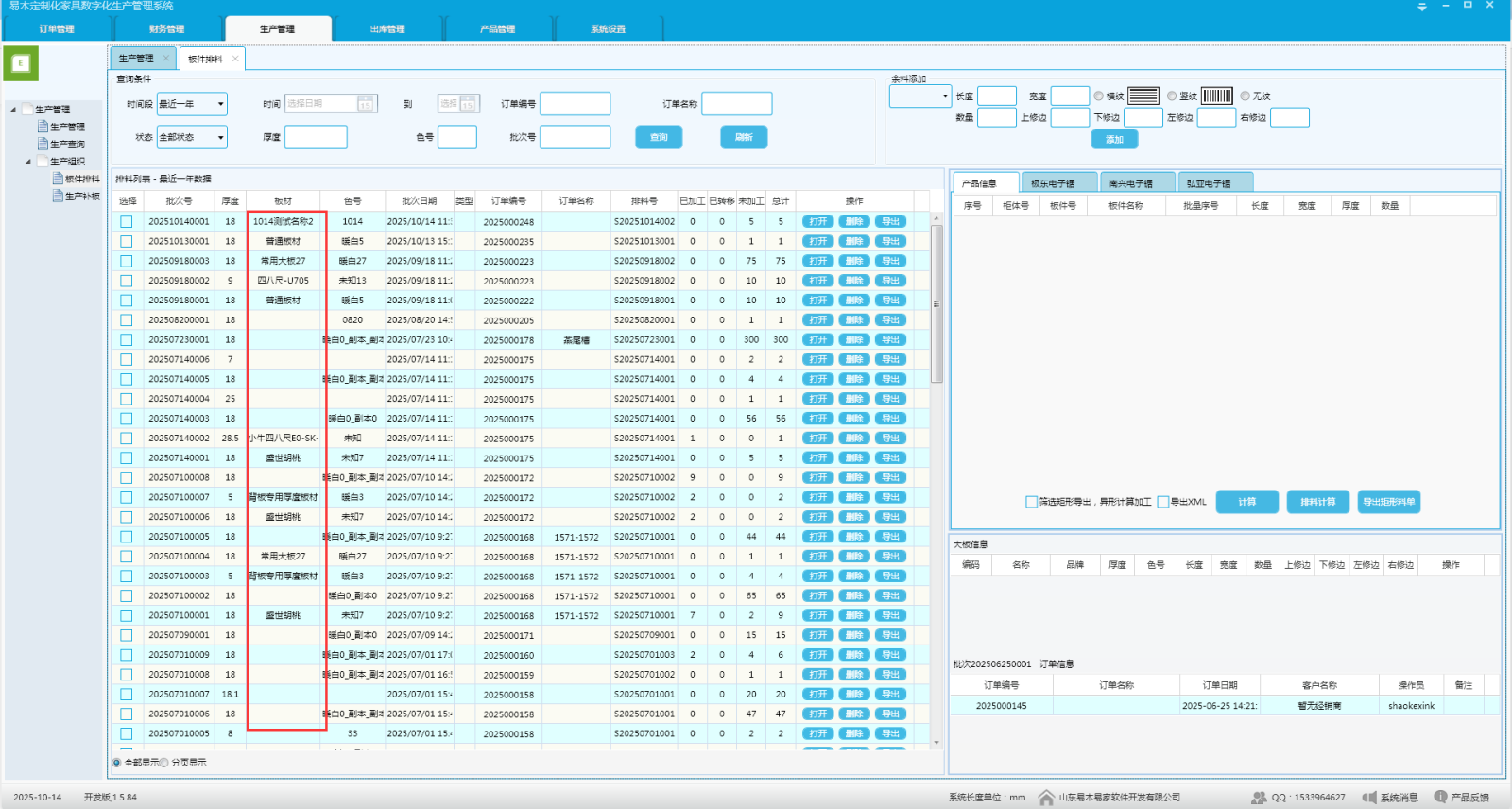Click the 产品反馈 info icon
Screen dimensions: 1512x809
[x=1440, y=798]
